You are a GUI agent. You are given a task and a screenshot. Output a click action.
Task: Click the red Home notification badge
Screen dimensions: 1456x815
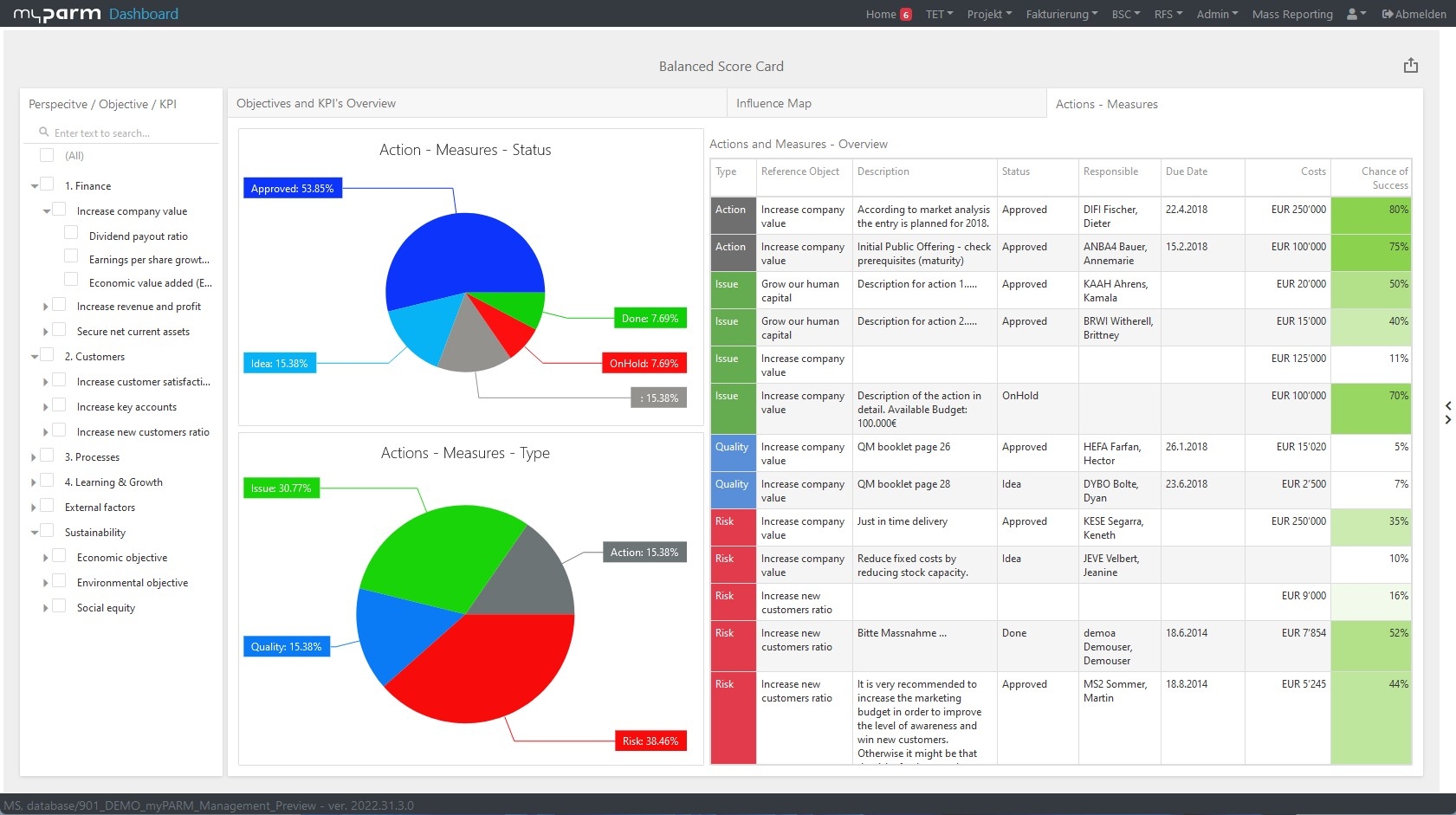pyautogui.click(x=905, y=15)
